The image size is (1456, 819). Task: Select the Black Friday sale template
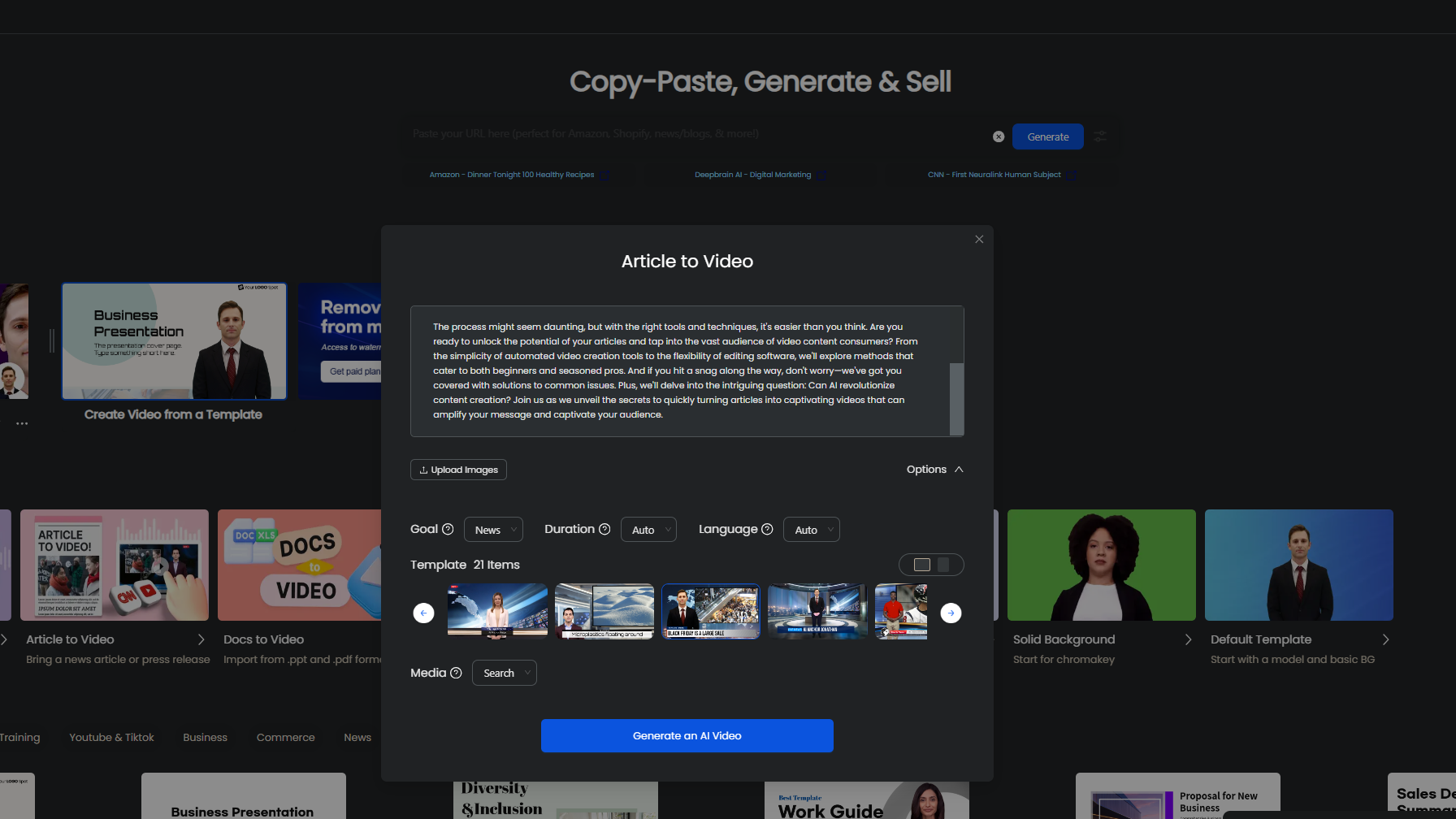[711, 611]
